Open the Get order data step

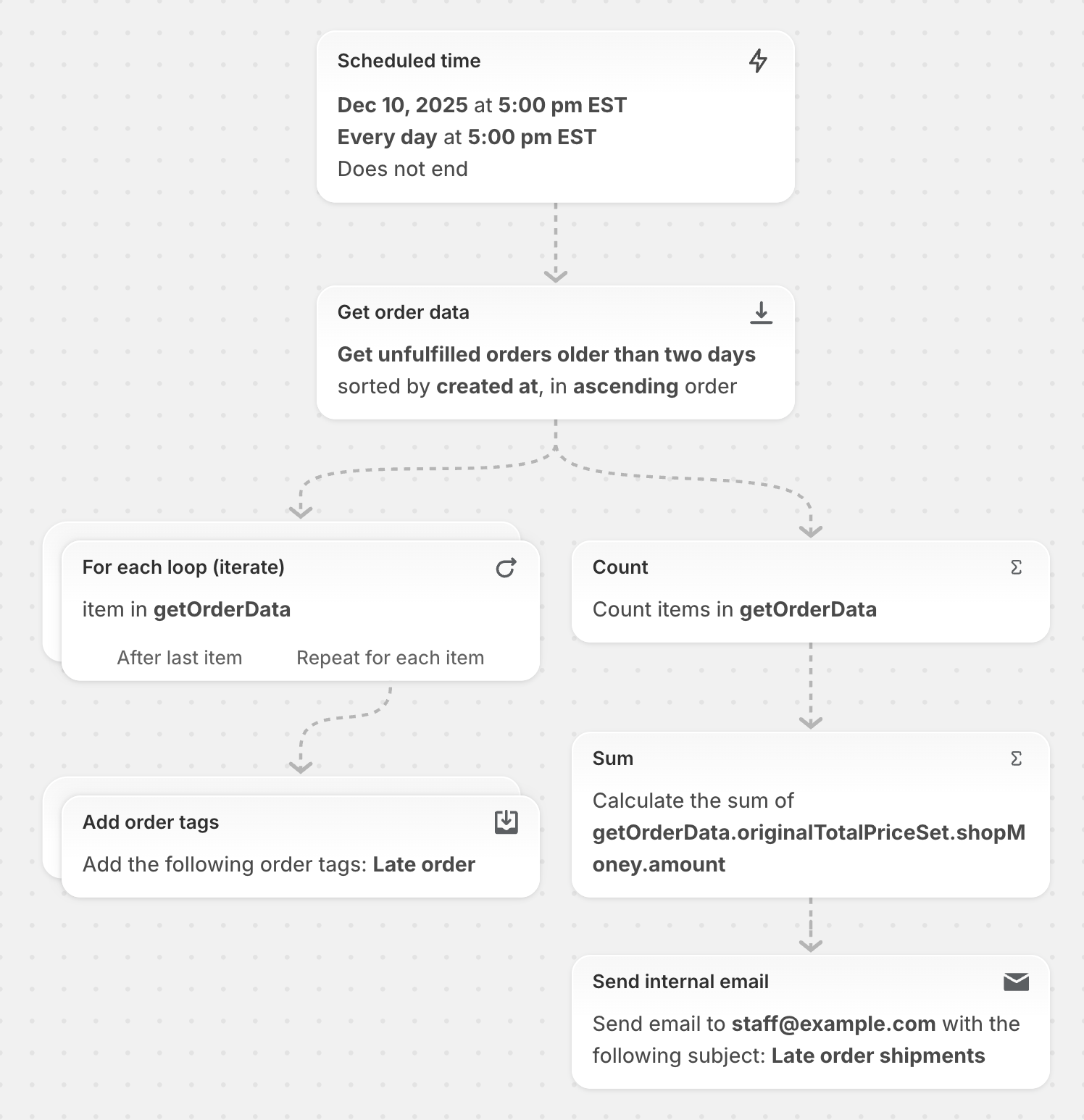click(556, 352)
